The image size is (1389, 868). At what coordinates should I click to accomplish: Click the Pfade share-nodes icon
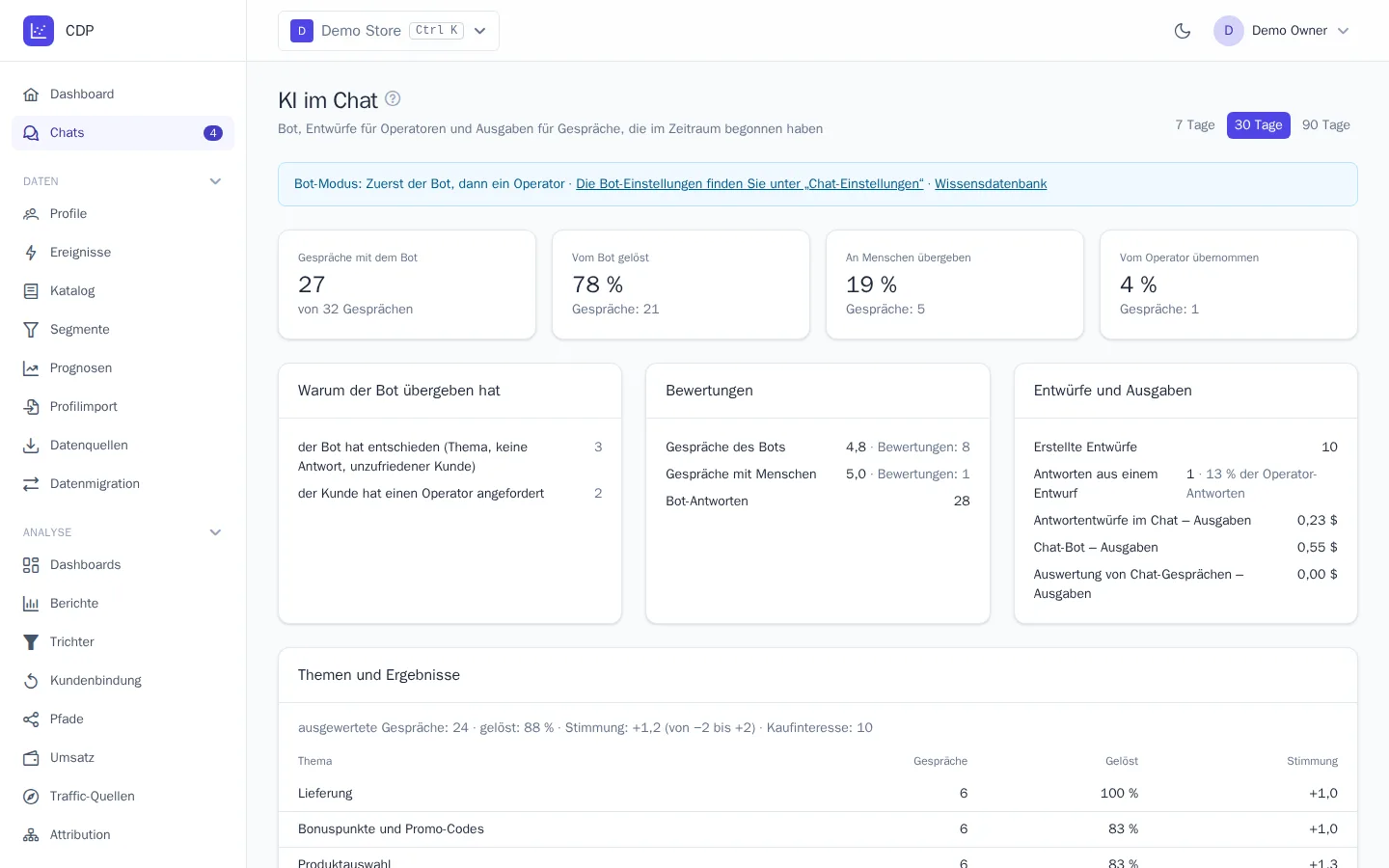pyautogui.click(x=31, y=719)
